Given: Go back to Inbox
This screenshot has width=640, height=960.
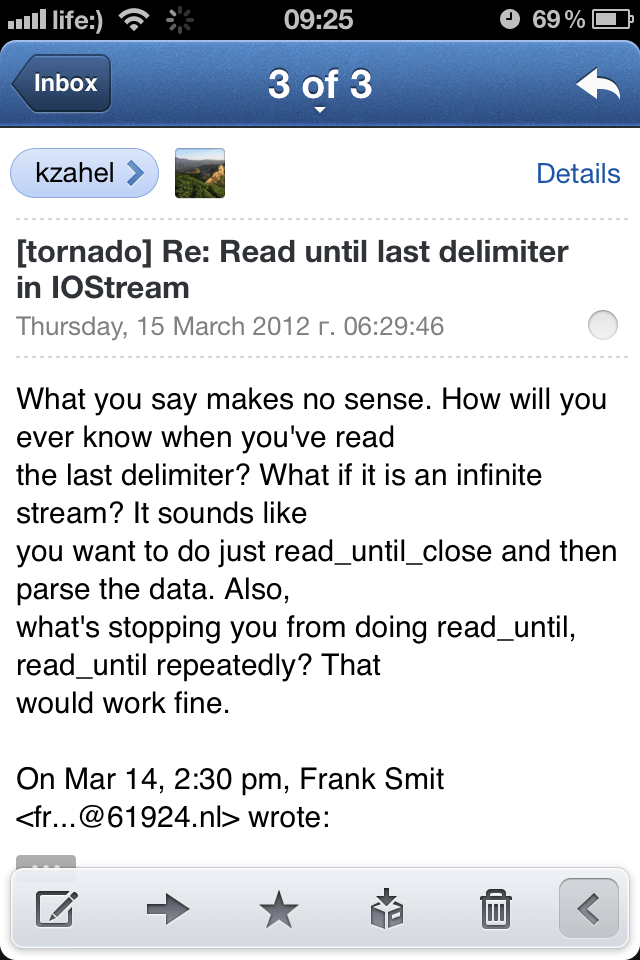Looking at the screenshot, I should click(x=61, y=83).
